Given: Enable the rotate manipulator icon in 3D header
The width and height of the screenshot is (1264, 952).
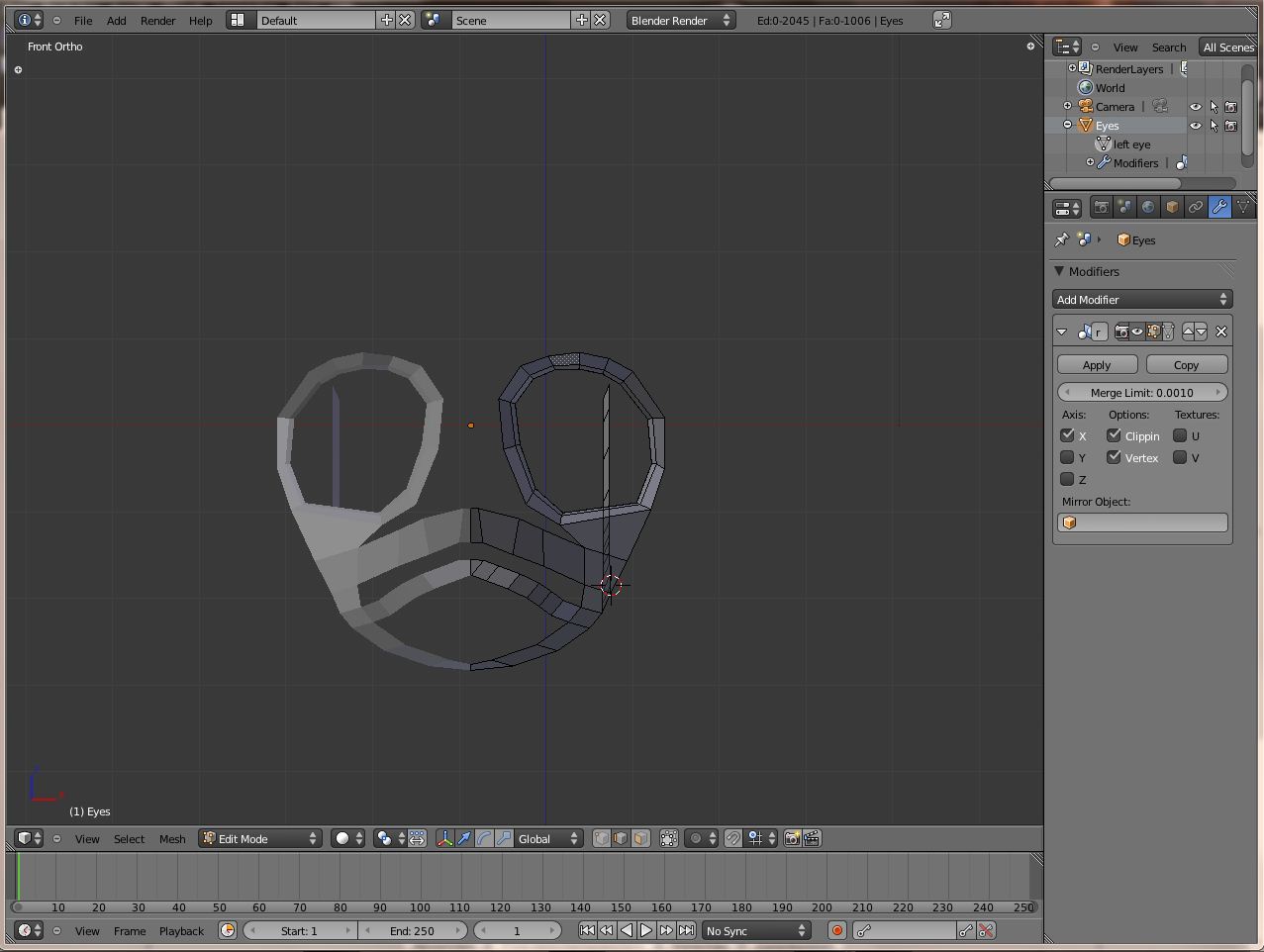Looking at the screenshot, I should point(484,838).
